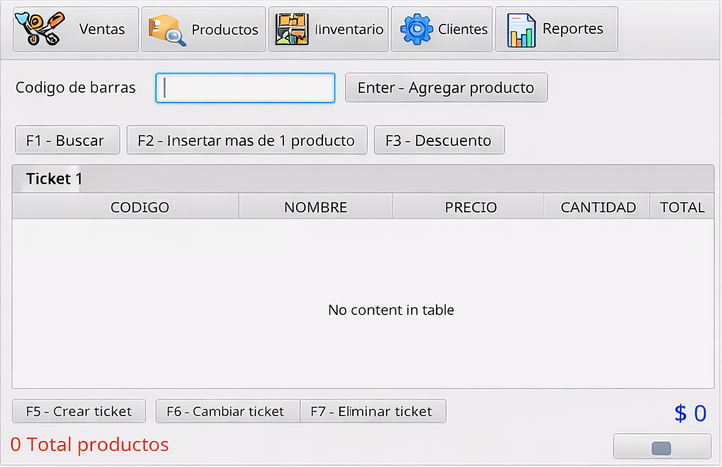Viewport: 722px width, 467px height.
Task: Click F1 - Buscar button
Action: (66, 141)
